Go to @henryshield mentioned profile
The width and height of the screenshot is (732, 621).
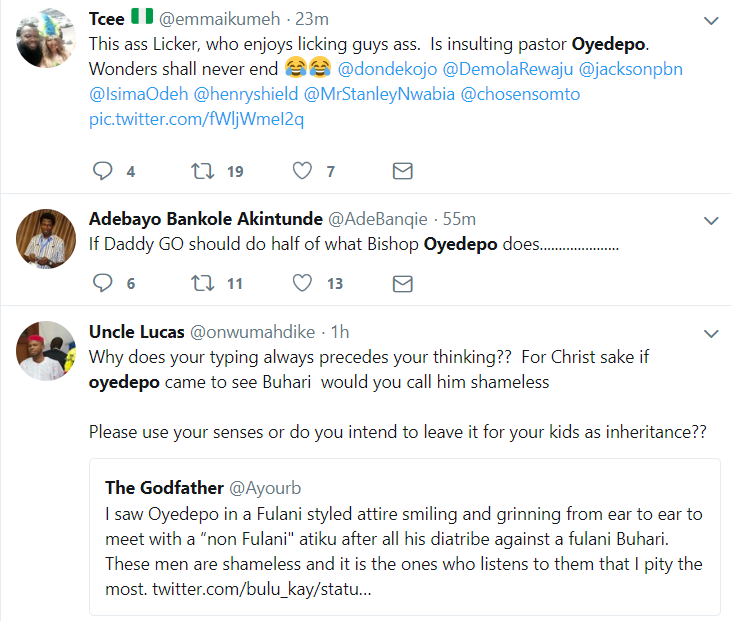[x=246, y=94]
